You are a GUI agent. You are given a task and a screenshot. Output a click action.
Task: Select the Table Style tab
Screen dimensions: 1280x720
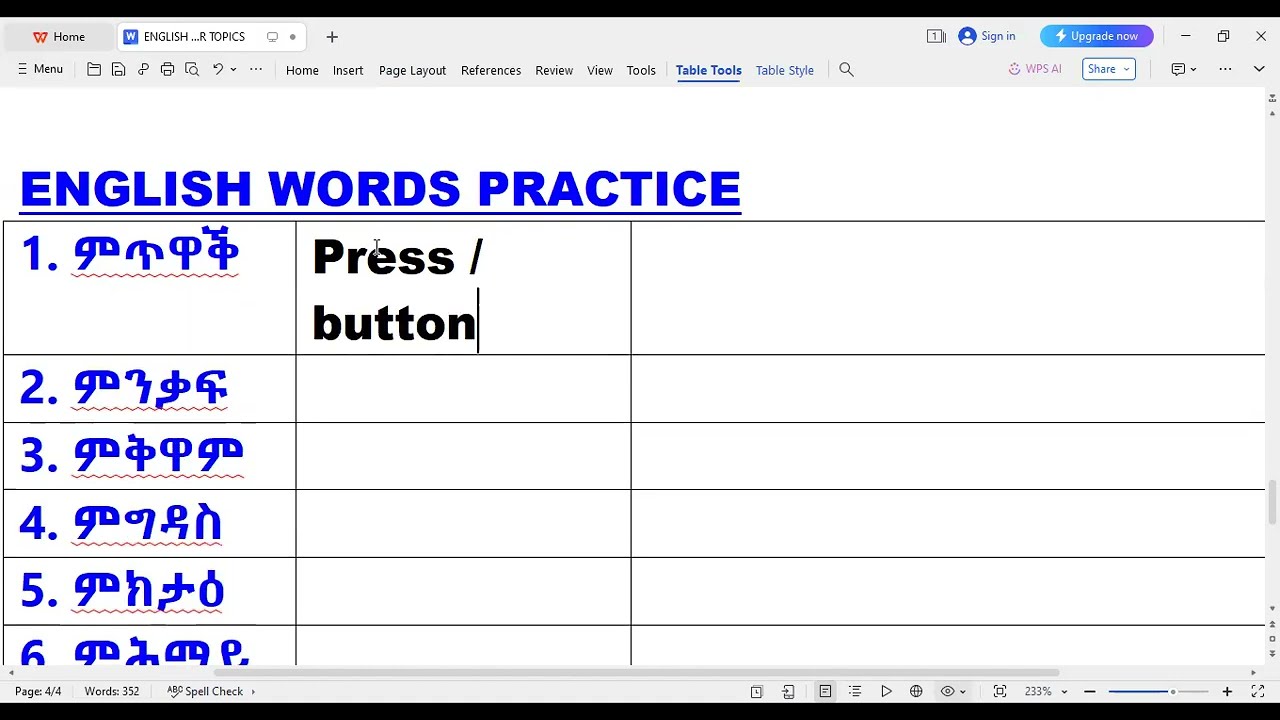click(x=785, y=70)
